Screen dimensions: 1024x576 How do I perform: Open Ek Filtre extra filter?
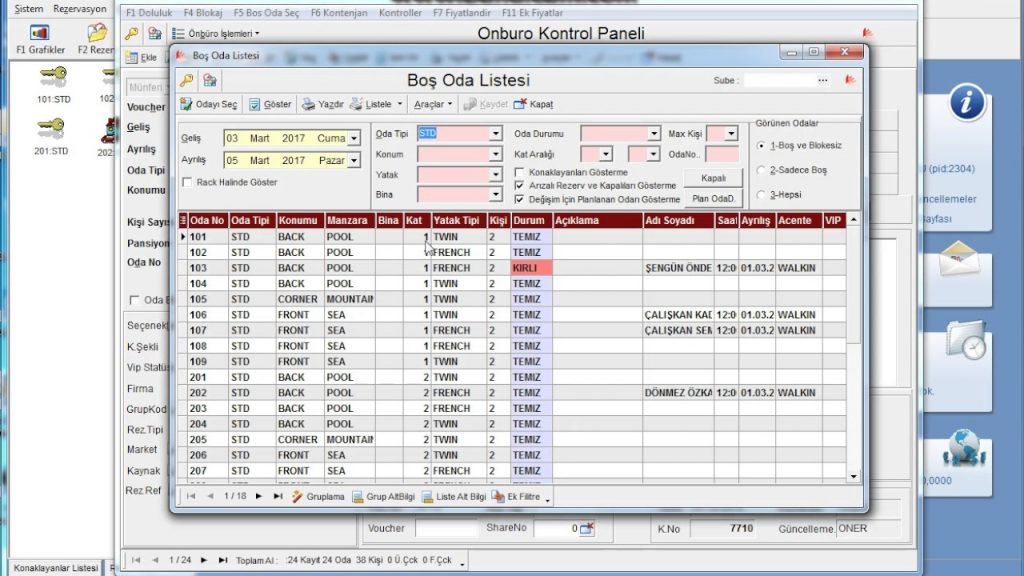click(x=498, y=496)
